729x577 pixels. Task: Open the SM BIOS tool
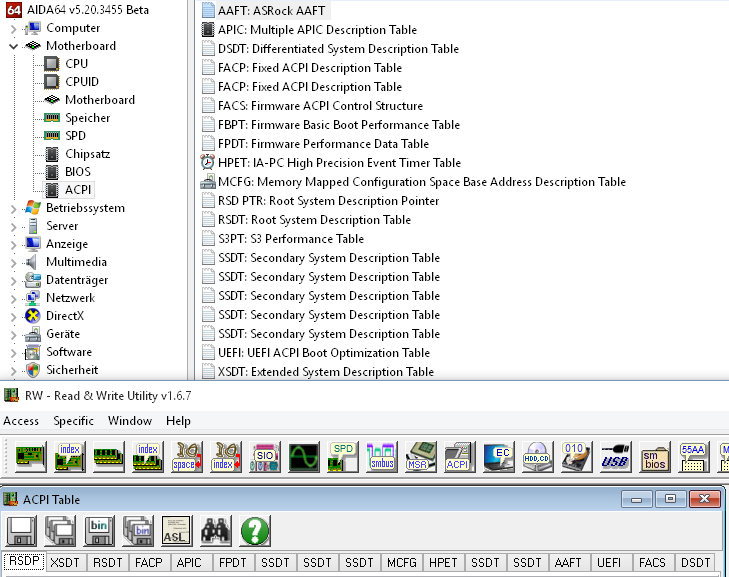click(655, 457)
